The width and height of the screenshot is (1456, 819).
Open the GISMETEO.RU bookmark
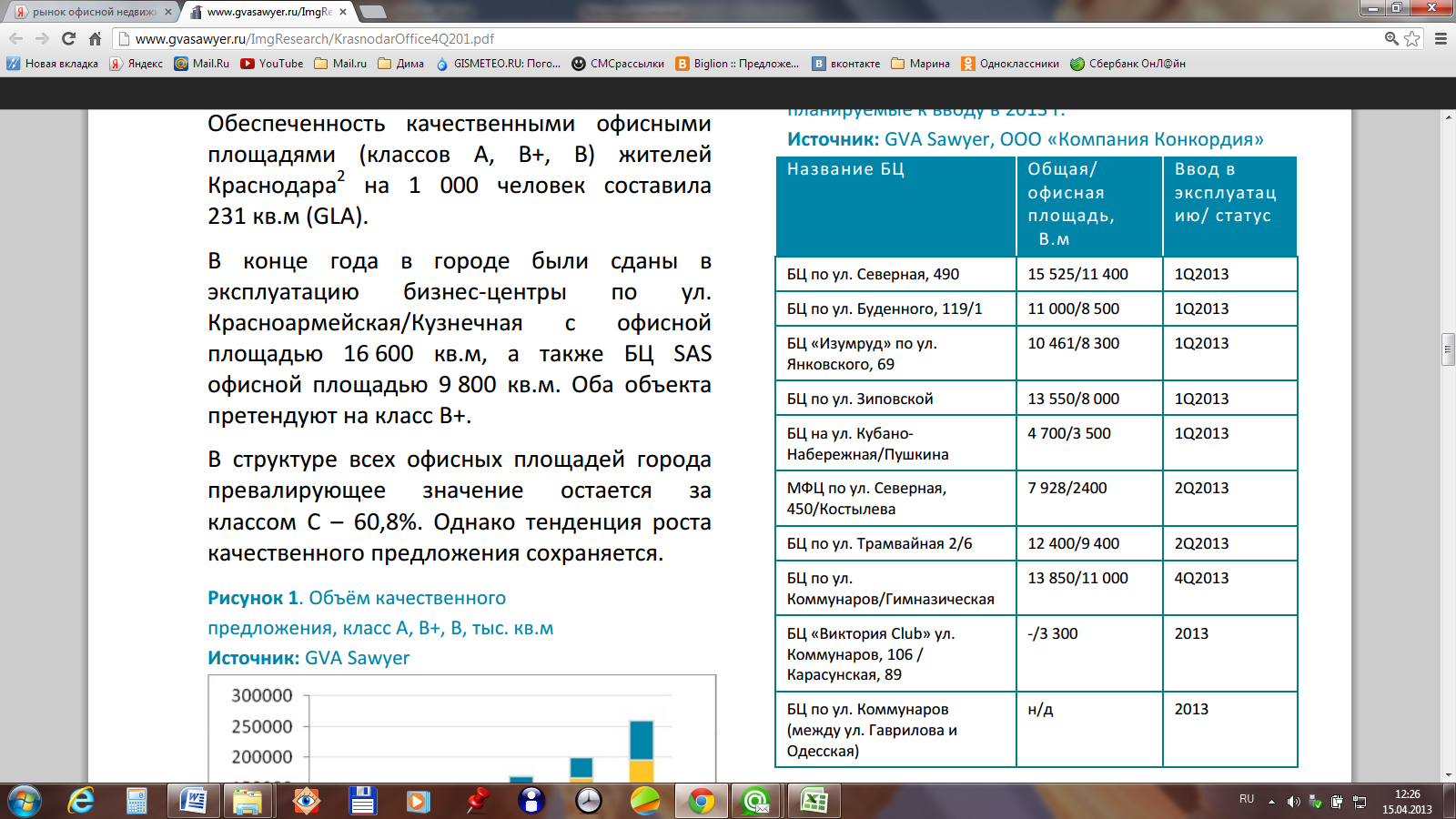point(498,64)
